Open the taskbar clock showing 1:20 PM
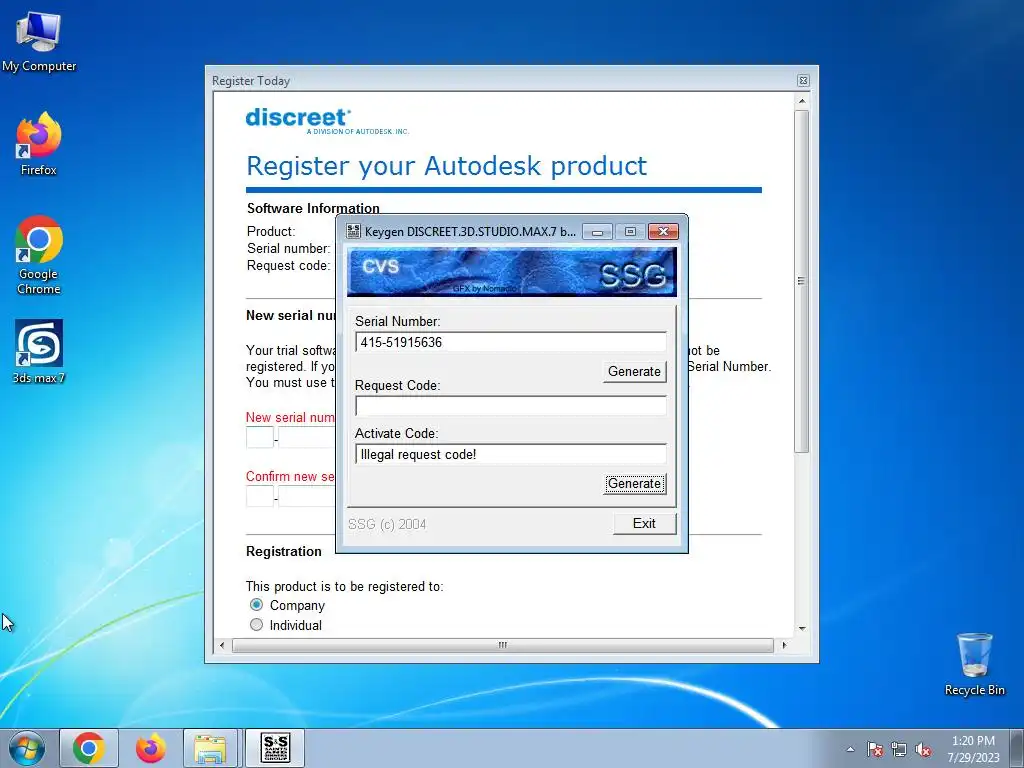The image size is (1024, 768). point(973,749)
